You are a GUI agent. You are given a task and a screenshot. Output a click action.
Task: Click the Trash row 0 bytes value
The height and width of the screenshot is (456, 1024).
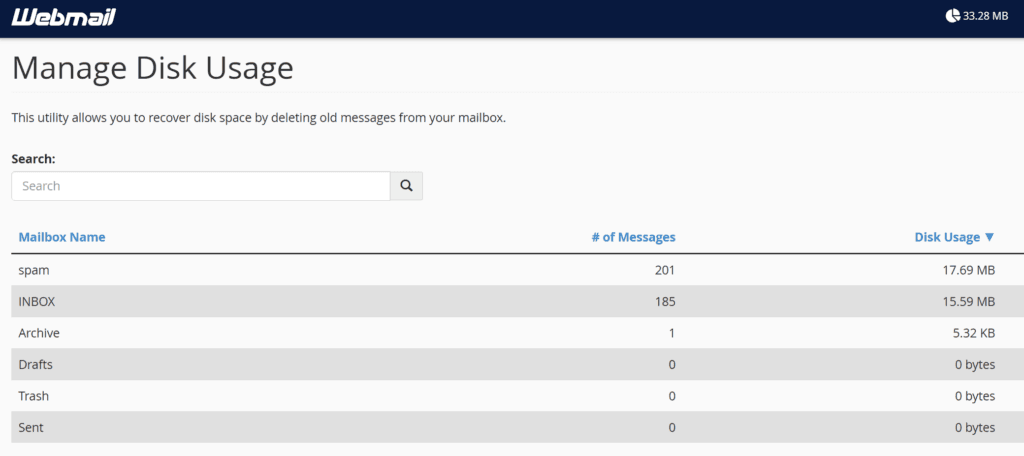click(975, 395)
